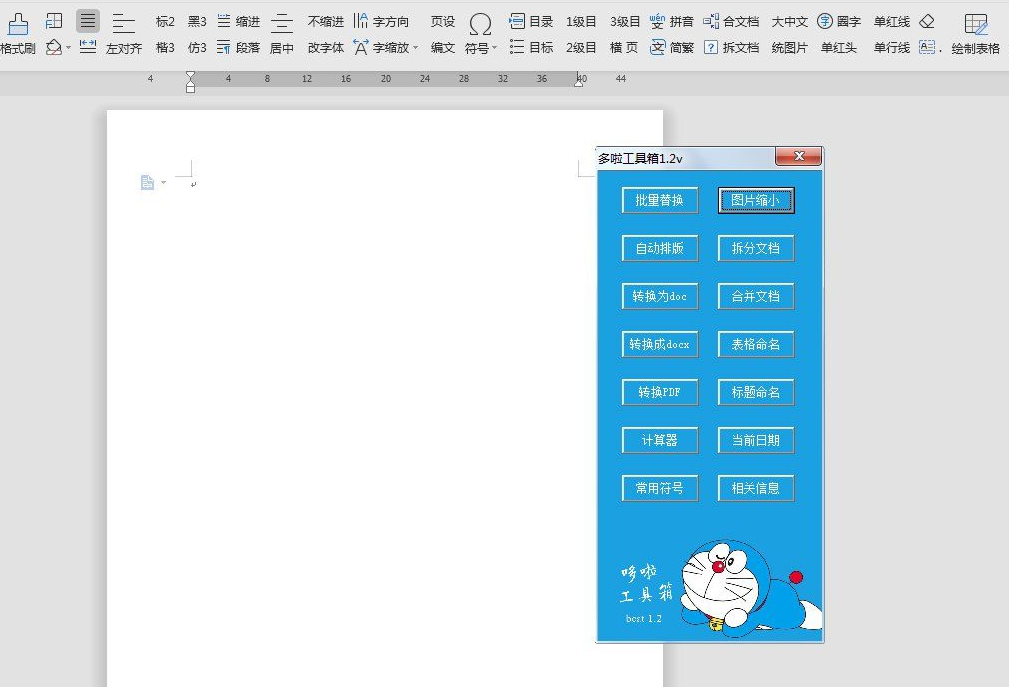Toggle left alignment with 左对齐
Screen dimensions: 1009x687
pos(122,46)
